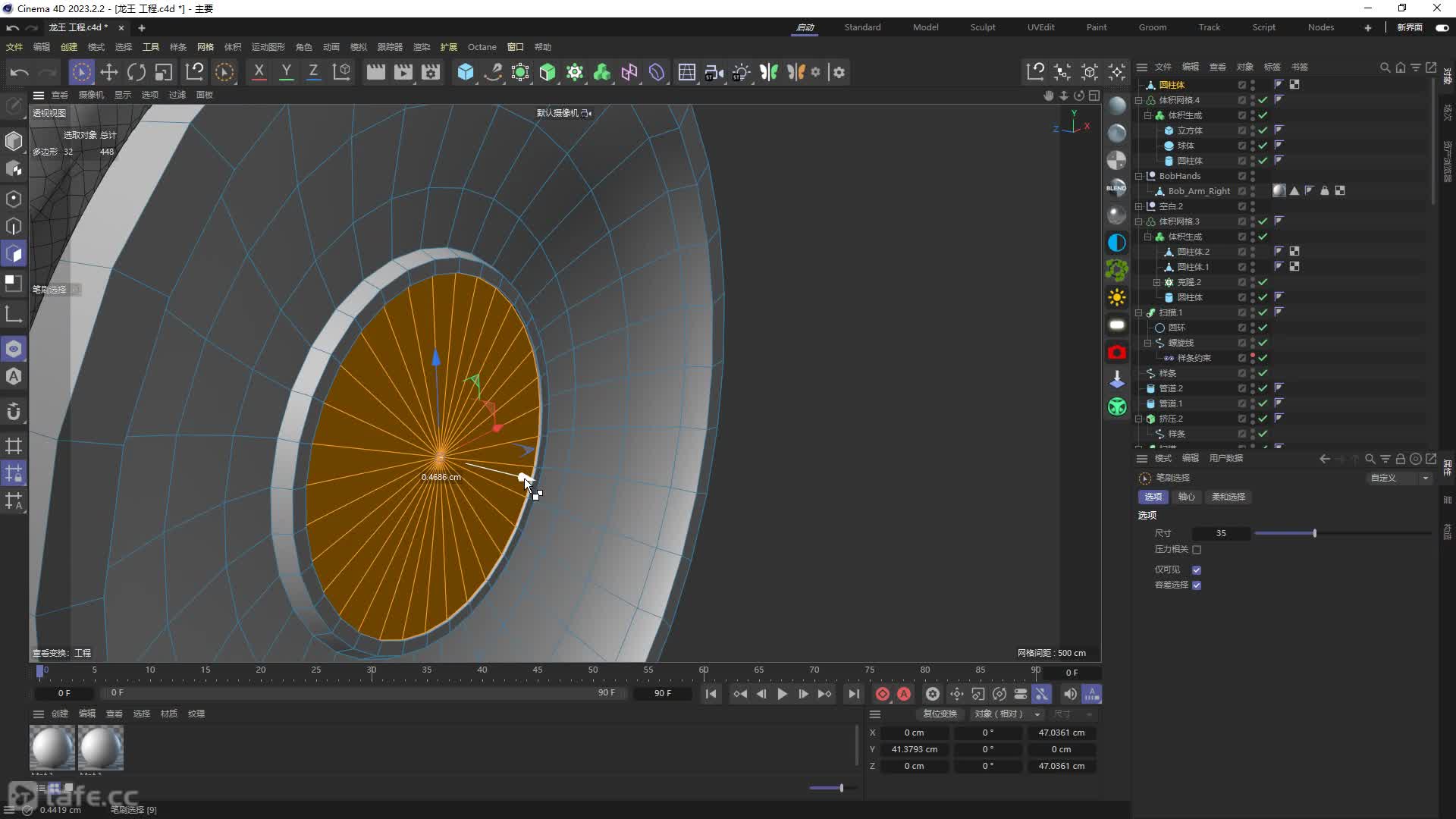Click the record keyframe red button
This screenshot has height=819, width=1456.
(x=882, y=694)
